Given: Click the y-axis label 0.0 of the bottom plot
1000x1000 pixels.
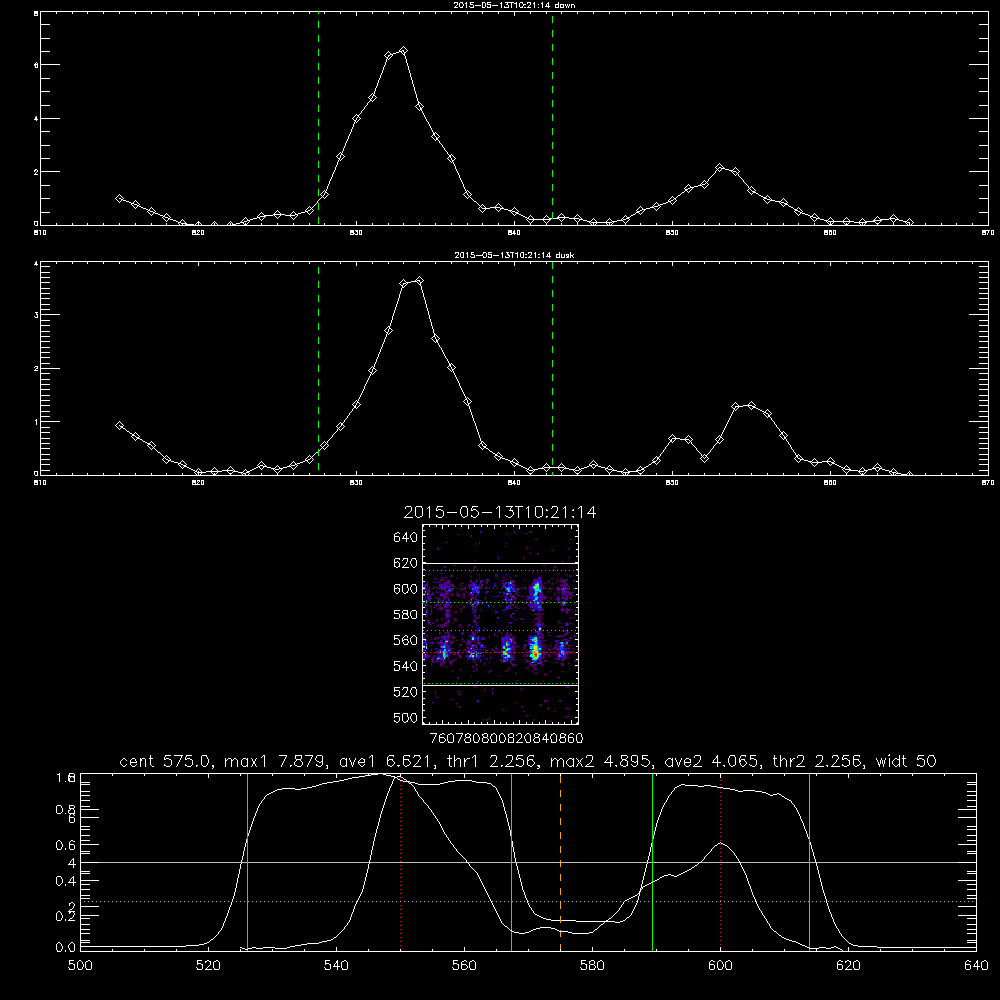Looking at the screenshot, I should point(66,947).
